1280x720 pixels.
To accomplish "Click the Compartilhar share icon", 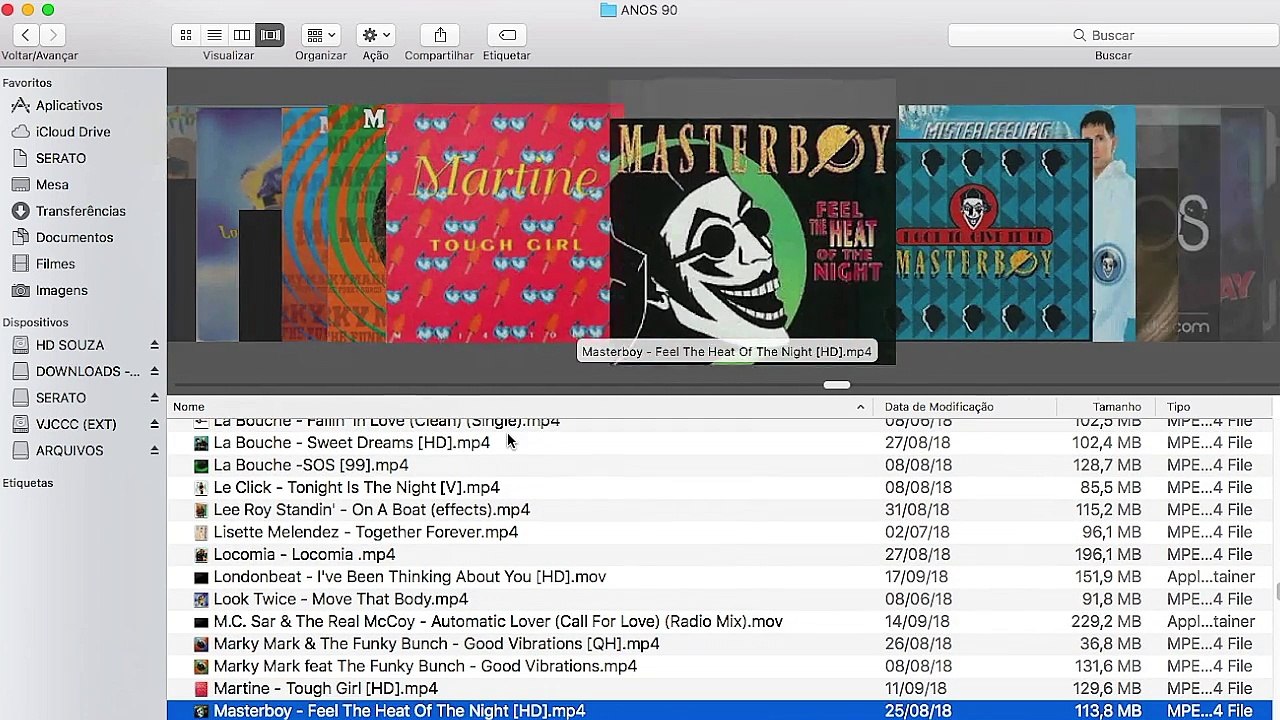I will pyautogui.click(x=440, y=35).
